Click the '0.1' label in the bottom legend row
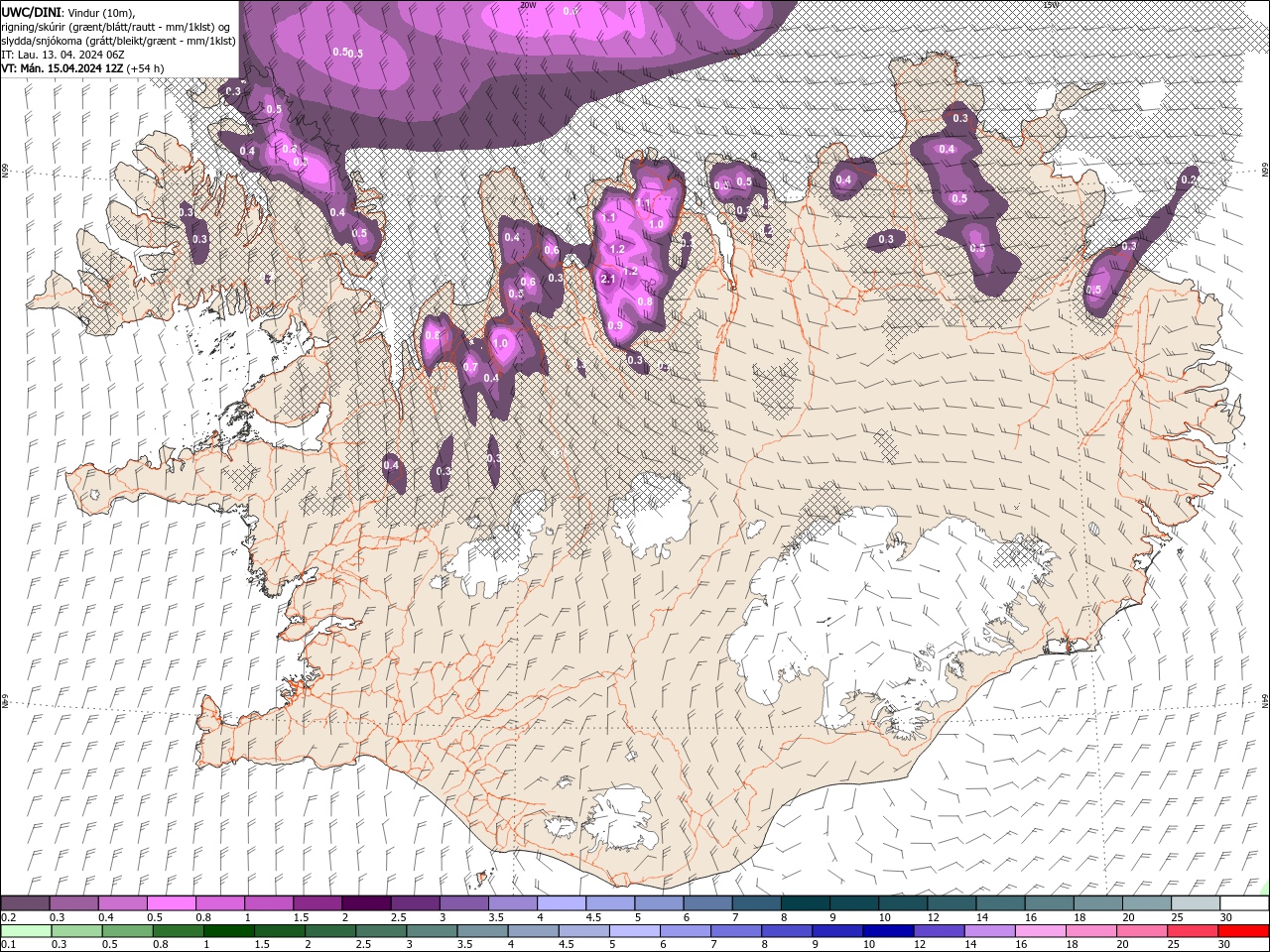Screen dimensions: 1270x952 (x=7, y=945)
